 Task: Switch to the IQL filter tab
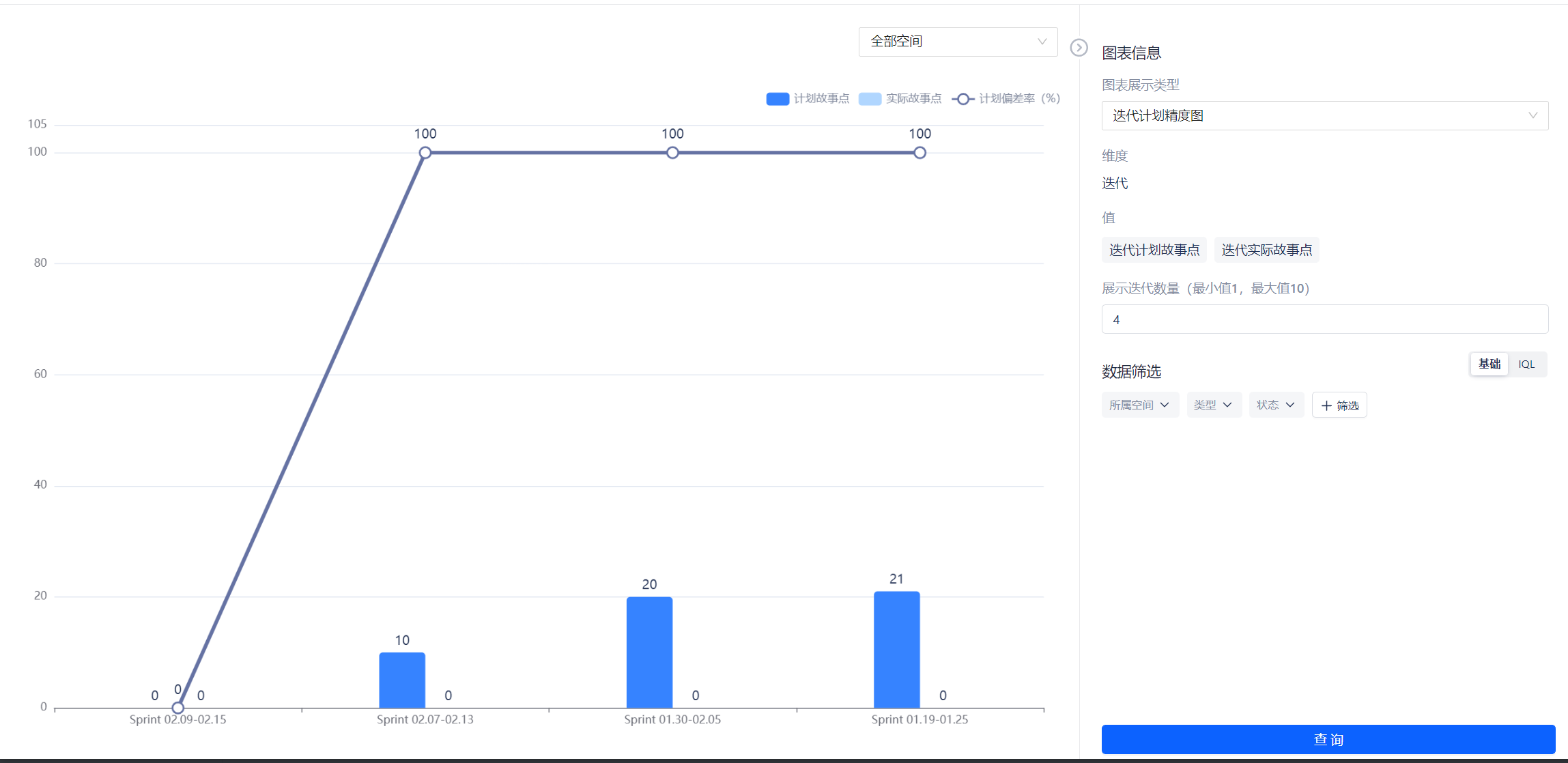coord(1526,364)
